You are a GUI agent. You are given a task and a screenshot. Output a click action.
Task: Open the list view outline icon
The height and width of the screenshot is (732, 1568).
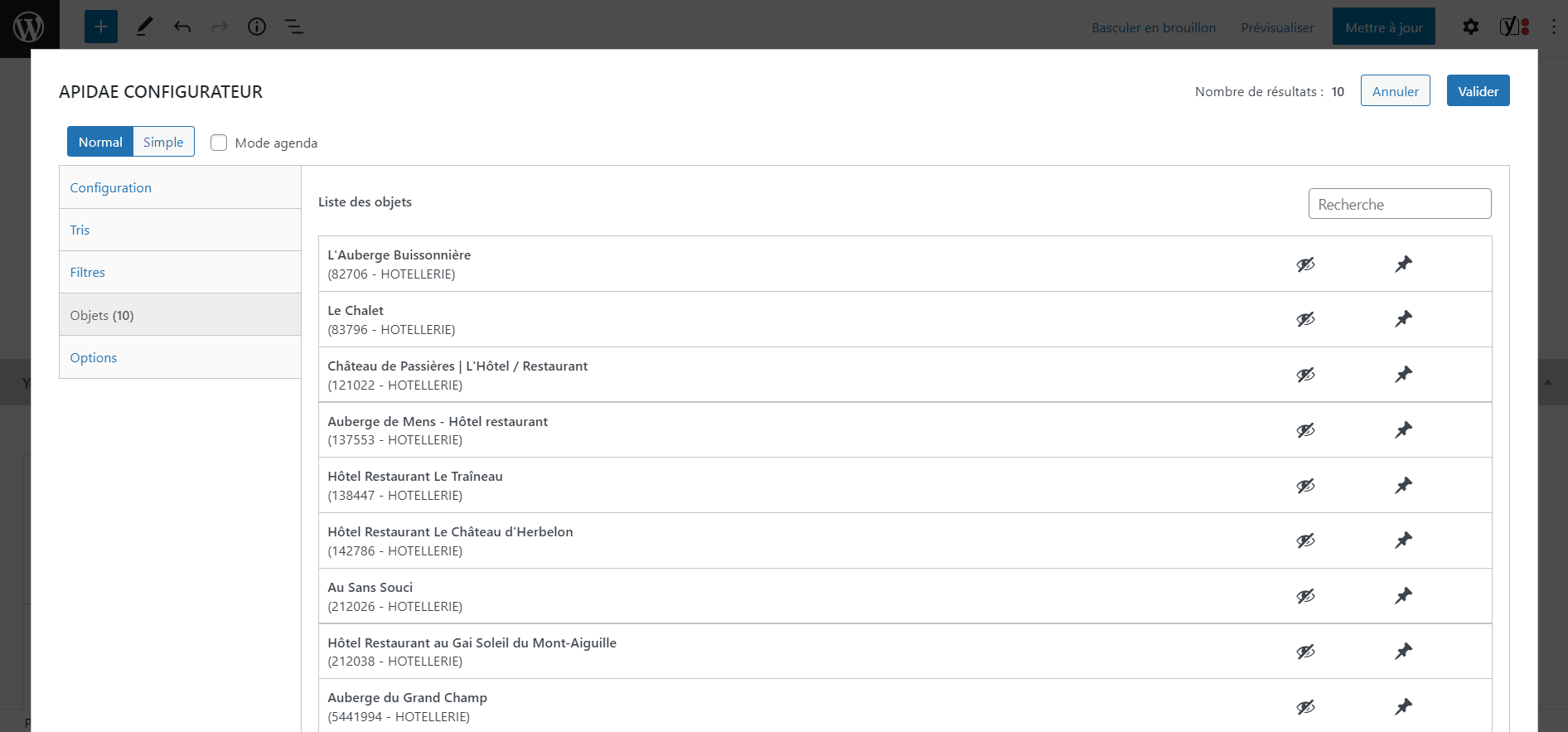click(294, 27)
